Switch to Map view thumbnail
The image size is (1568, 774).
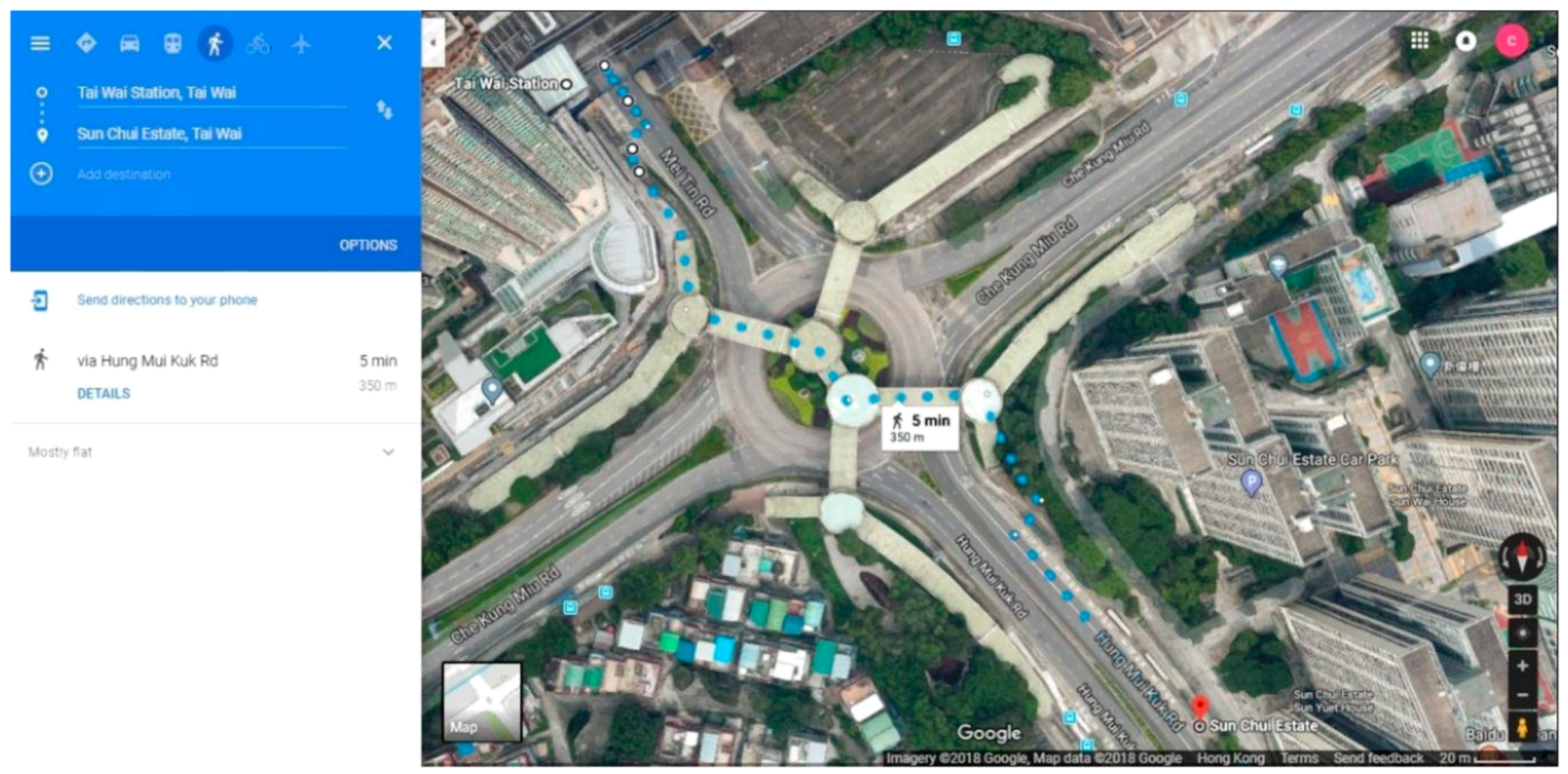pos(482,701)
